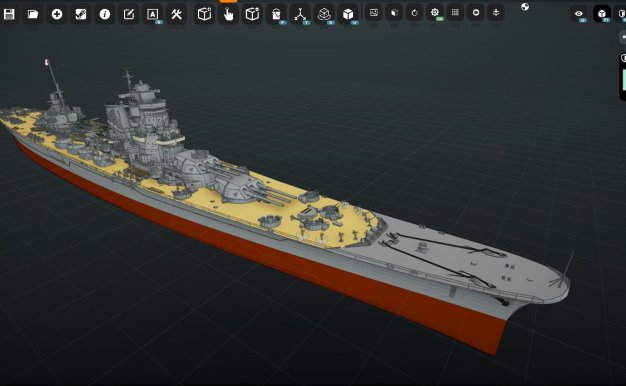Click the solid white cube icon
The width and height of the screenshot is (626, 386).
pos(348,14)
